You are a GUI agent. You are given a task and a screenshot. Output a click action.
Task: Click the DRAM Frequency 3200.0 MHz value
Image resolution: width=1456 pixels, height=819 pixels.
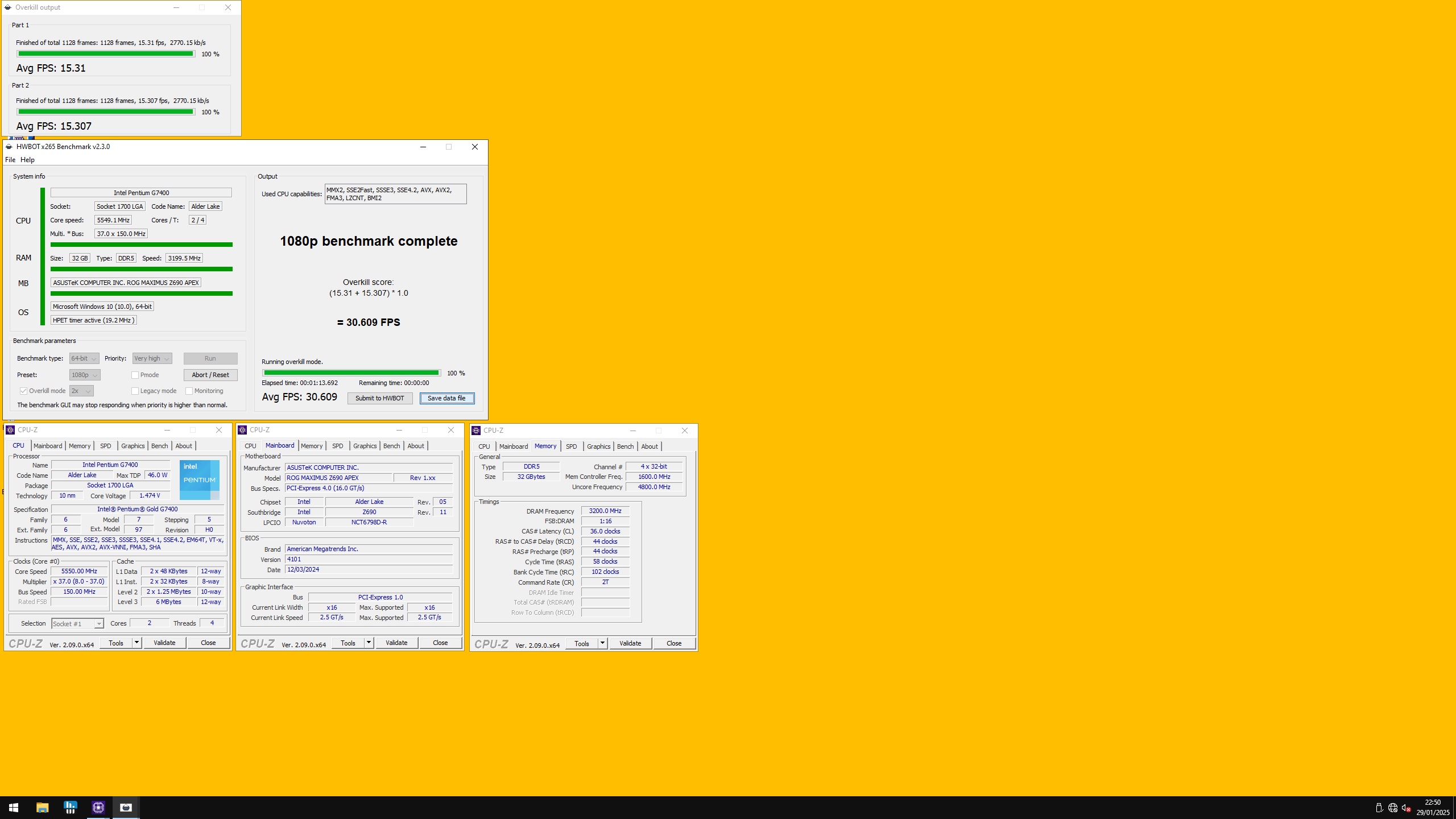[x=605, y=511]
